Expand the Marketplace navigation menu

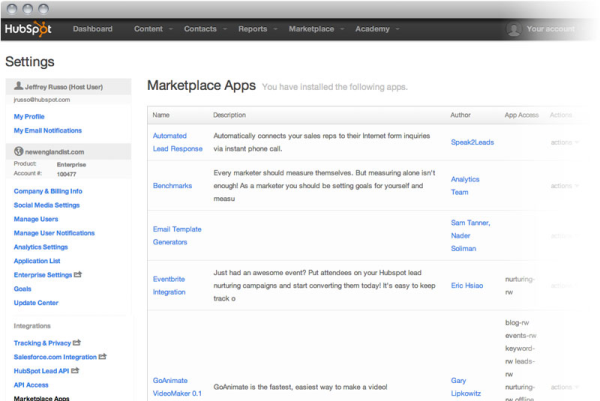point(316,30)
